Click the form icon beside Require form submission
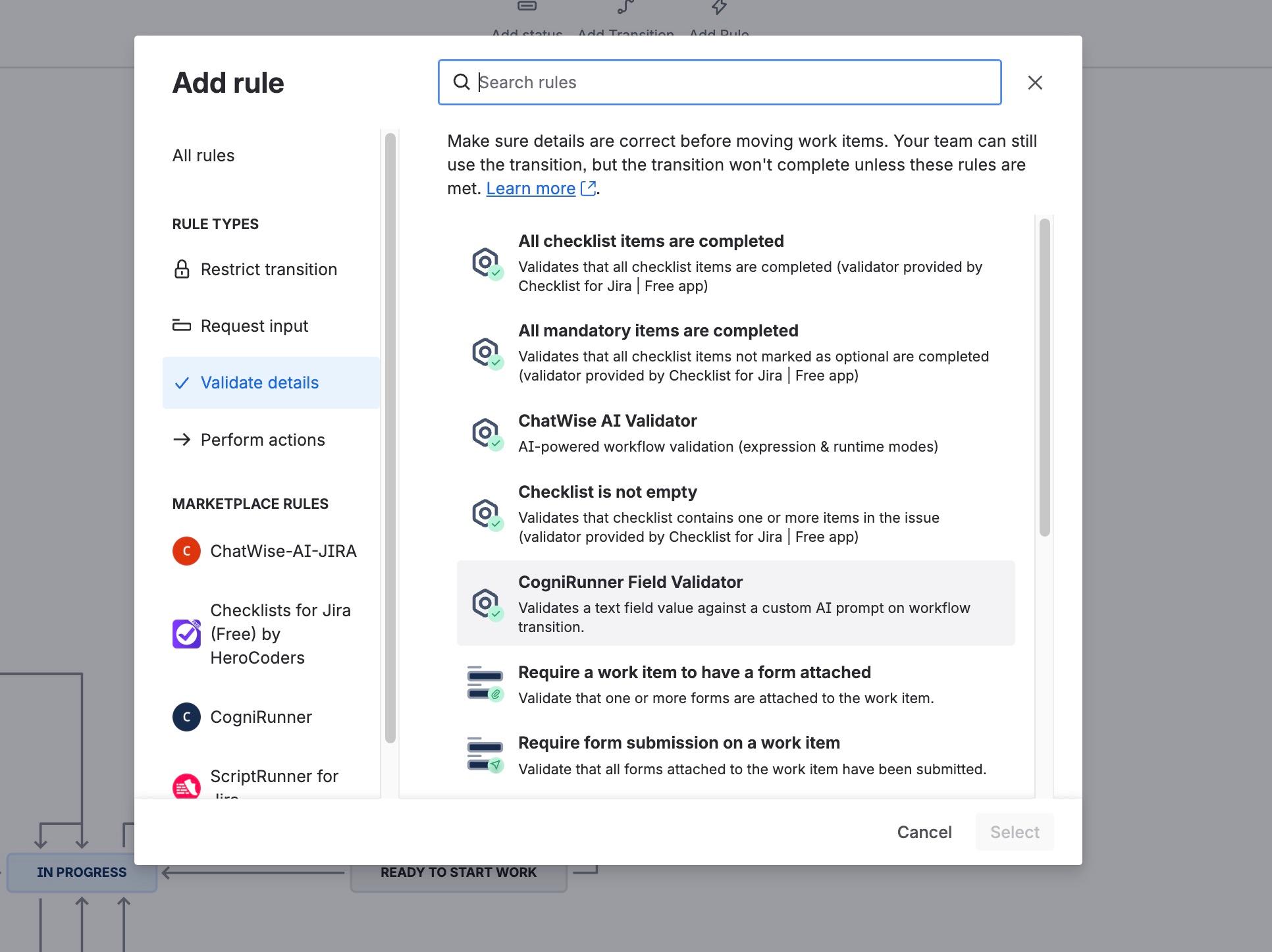 point(485,754)
